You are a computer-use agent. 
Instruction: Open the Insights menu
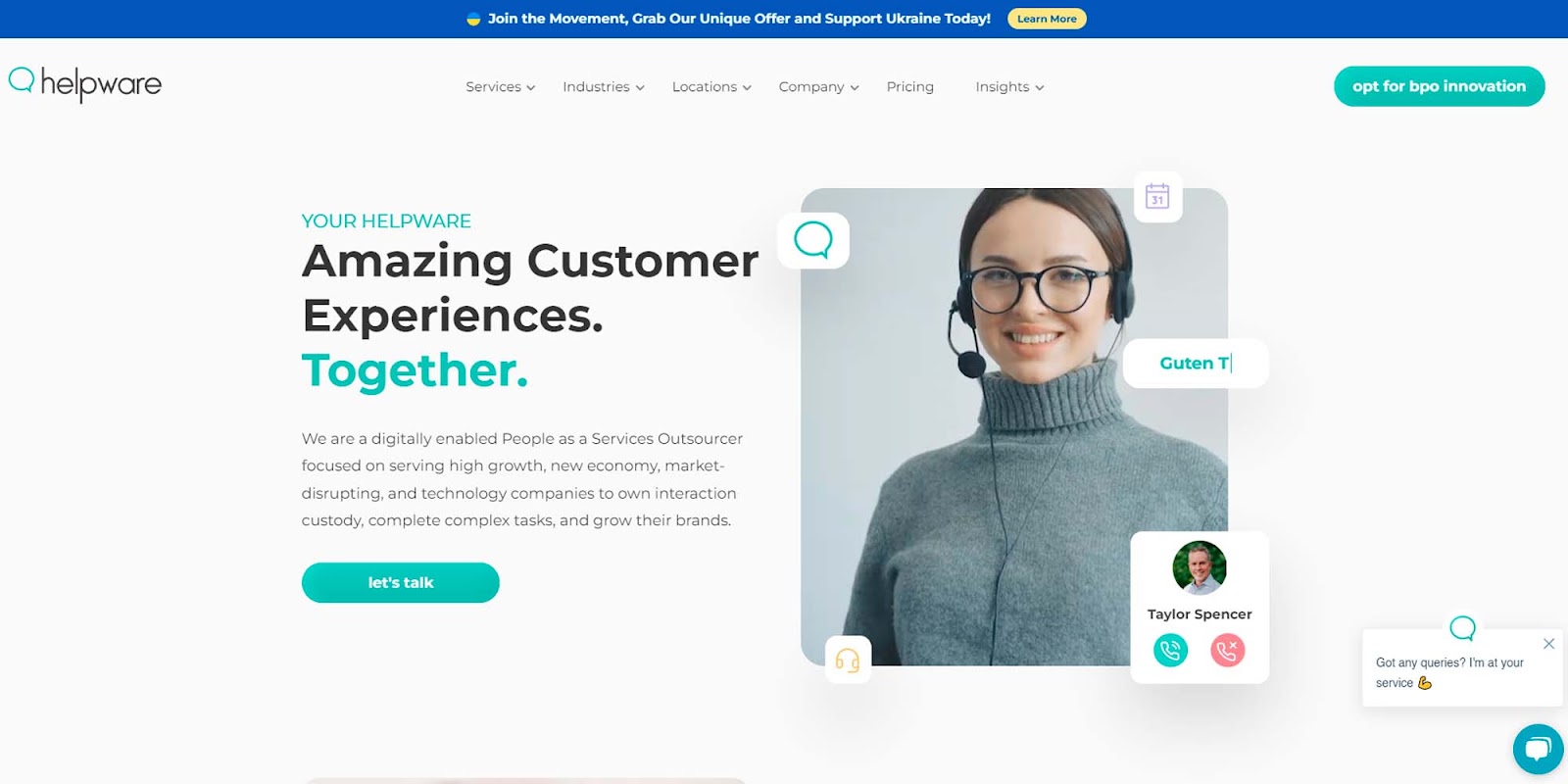point(1009,87)
